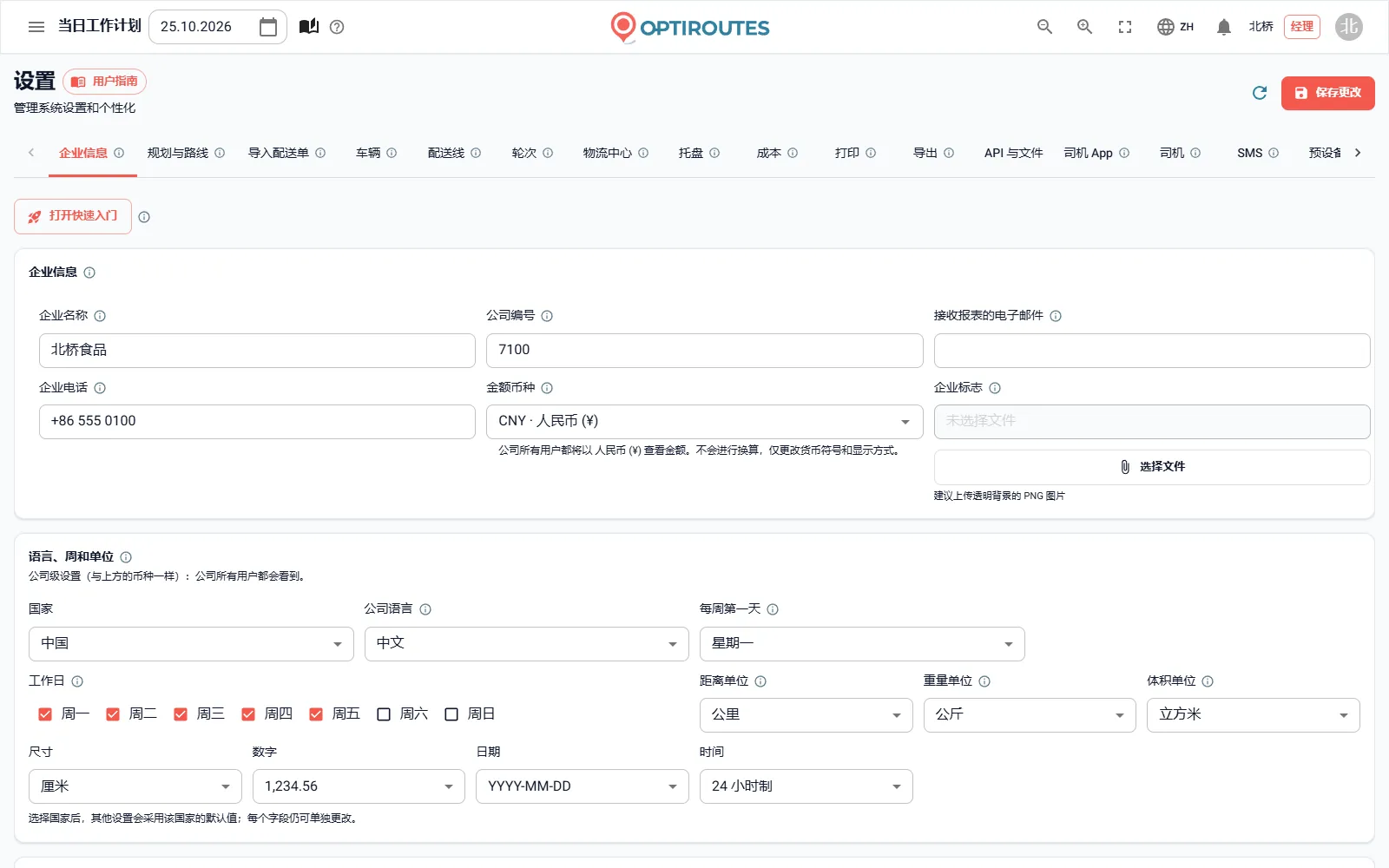The width and height of the screenshot is (1389, 868).
Task: Switch to the 规划与路线 tab
Action: pos(186,153)
